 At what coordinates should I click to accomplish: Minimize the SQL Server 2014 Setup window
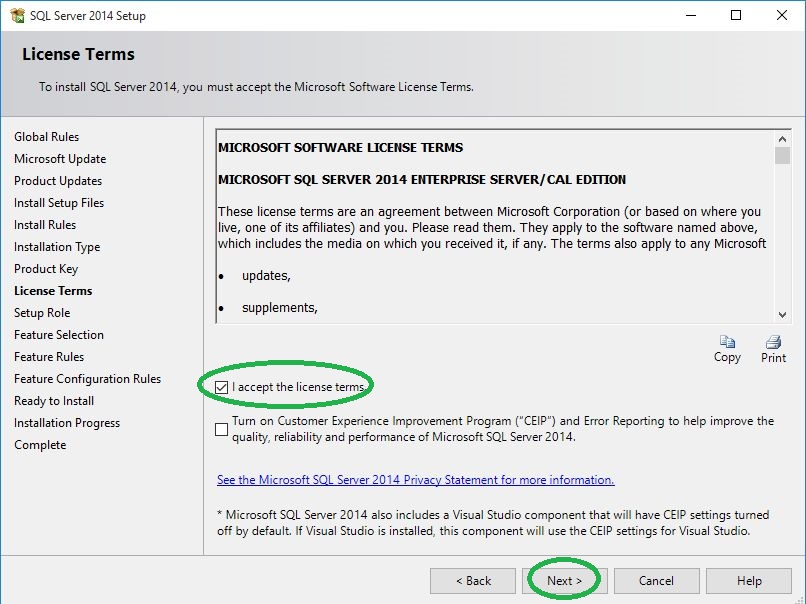click(691, 15)
